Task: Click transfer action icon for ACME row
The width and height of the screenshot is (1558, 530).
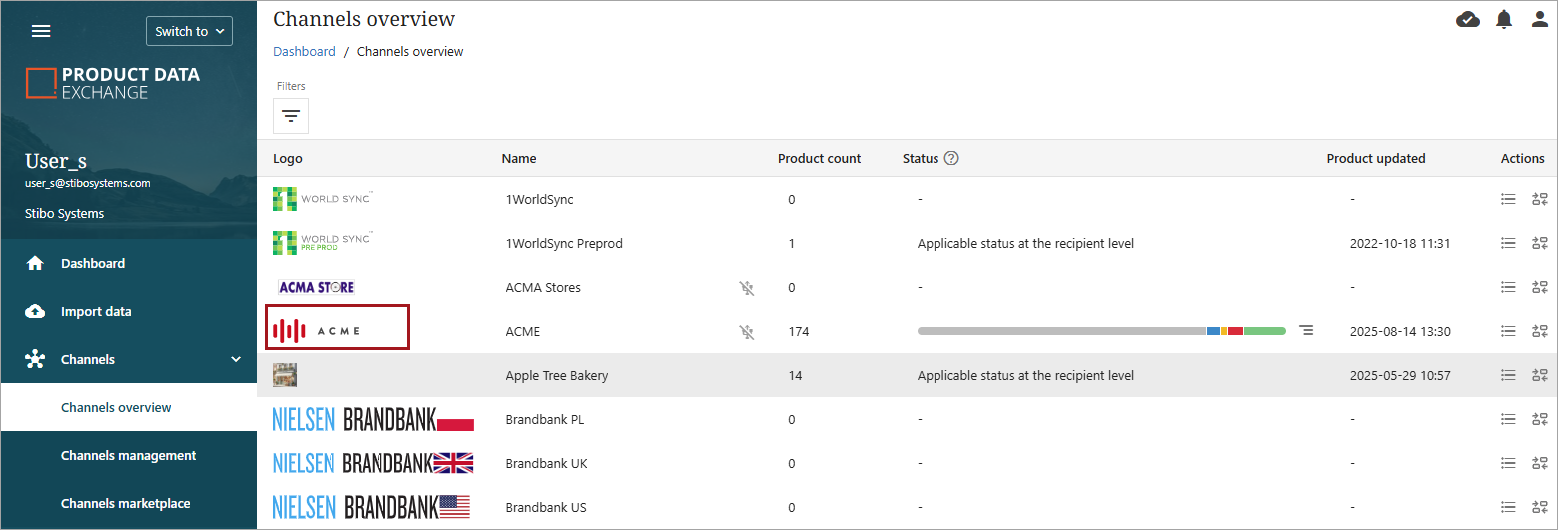Action: coord(1539,331)
